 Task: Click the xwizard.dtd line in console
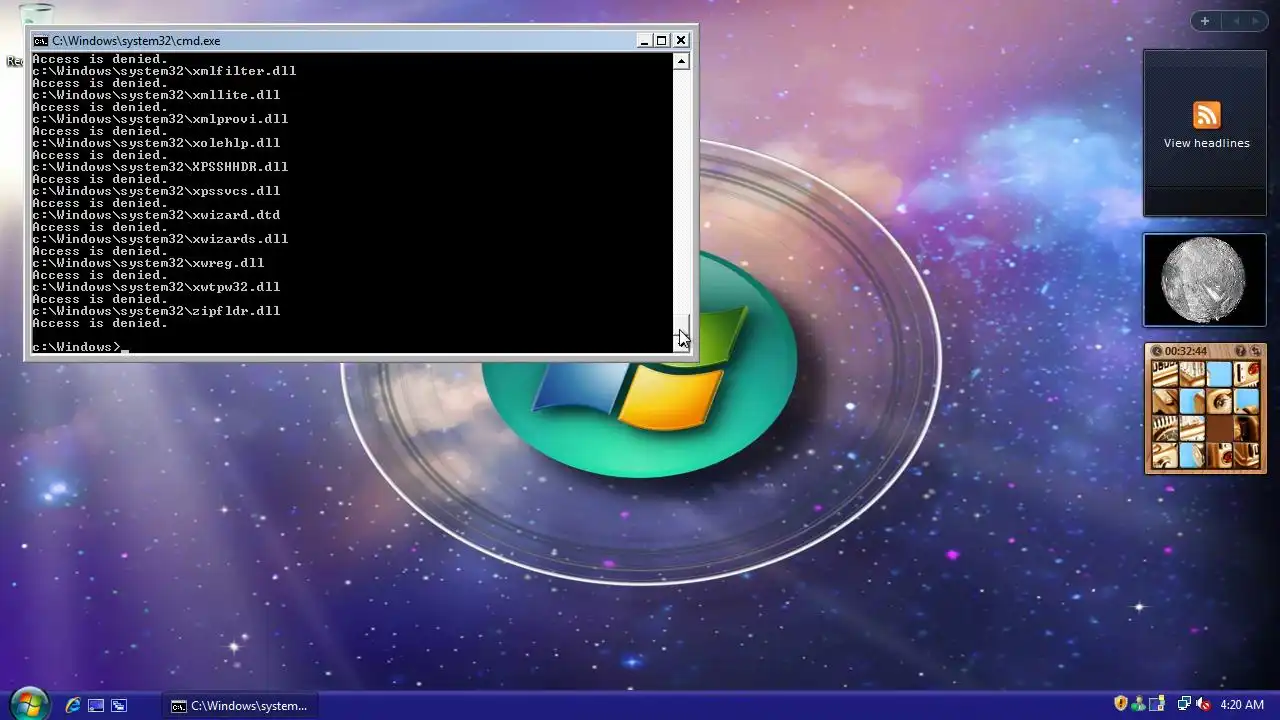click(156, 215)
